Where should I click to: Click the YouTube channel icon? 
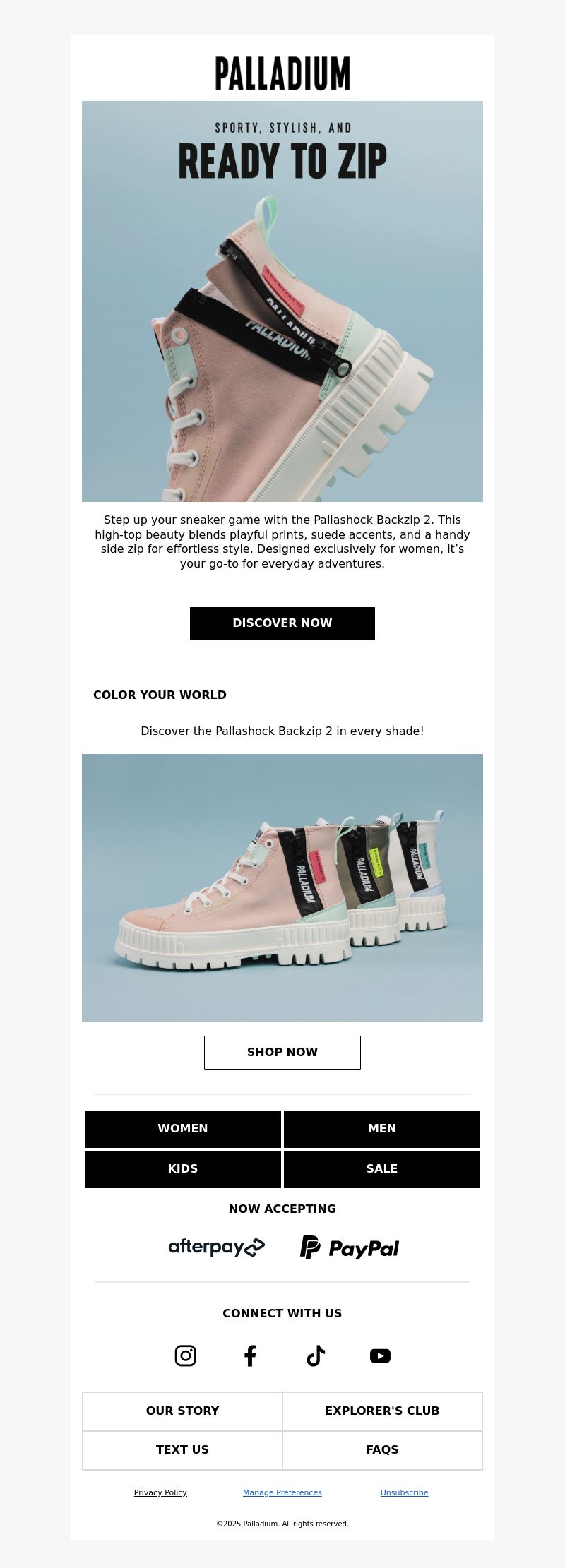[x=380, y=1355]
